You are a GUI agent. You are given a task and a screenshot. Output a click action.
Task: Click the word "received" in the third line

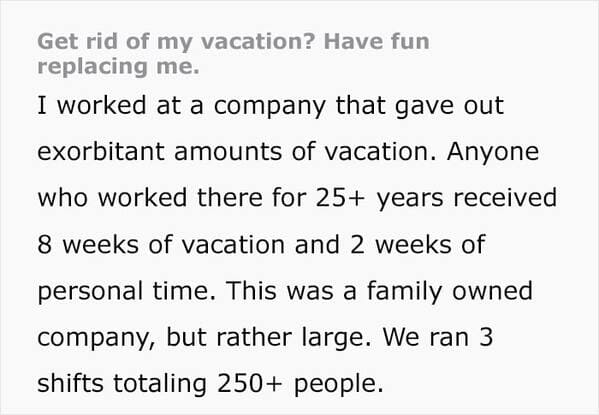(505, 198)
